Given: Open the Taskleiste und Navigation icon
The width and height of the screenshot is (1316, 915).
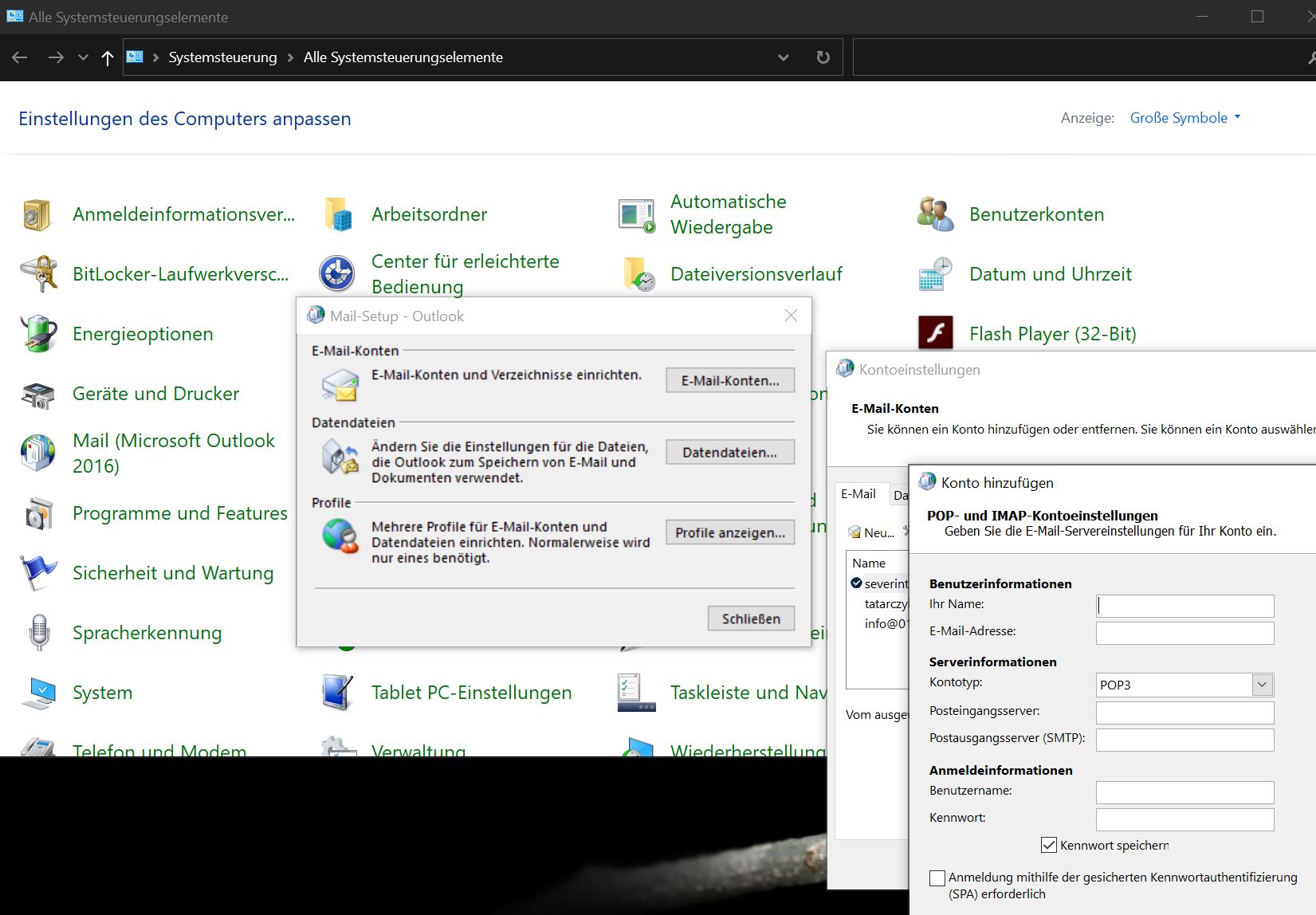Looking at the screenshot, I should pos(637,693).
